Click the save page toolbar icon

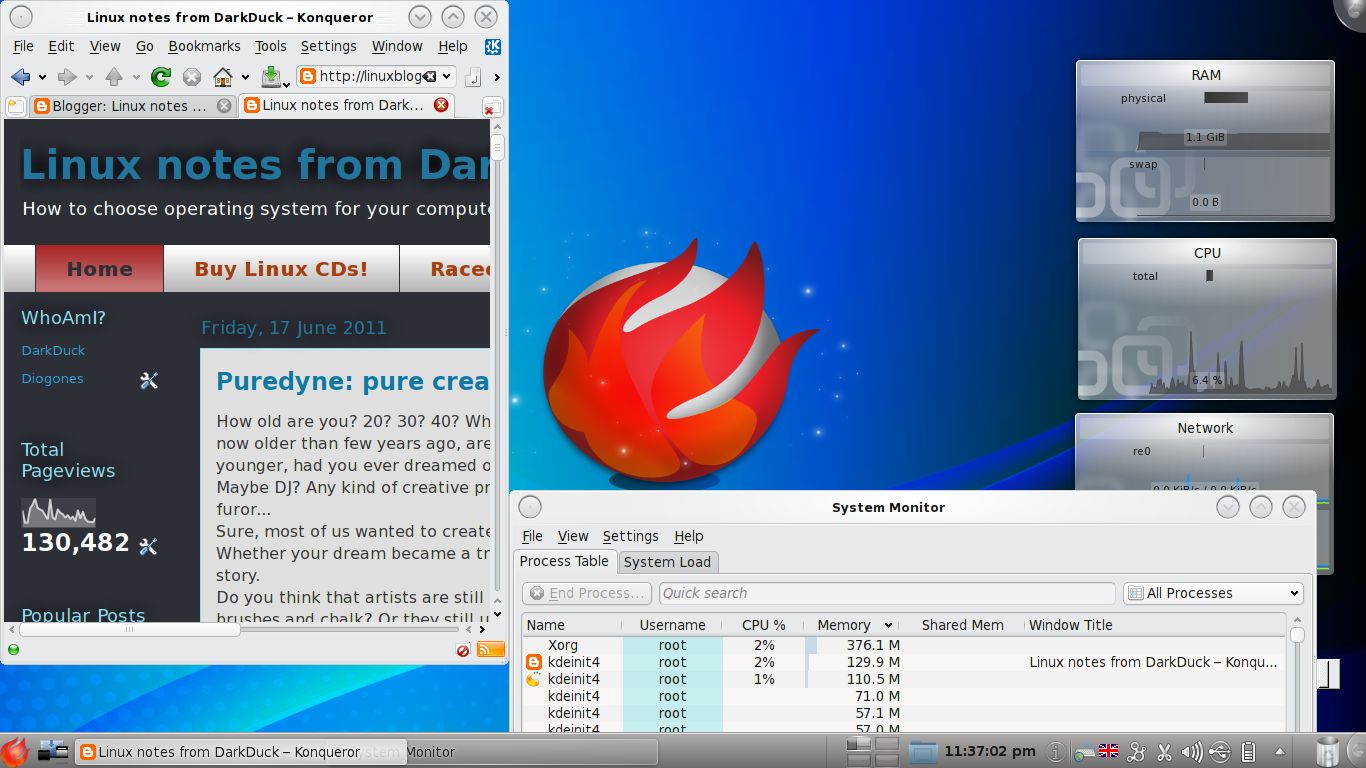pos(271,76)
